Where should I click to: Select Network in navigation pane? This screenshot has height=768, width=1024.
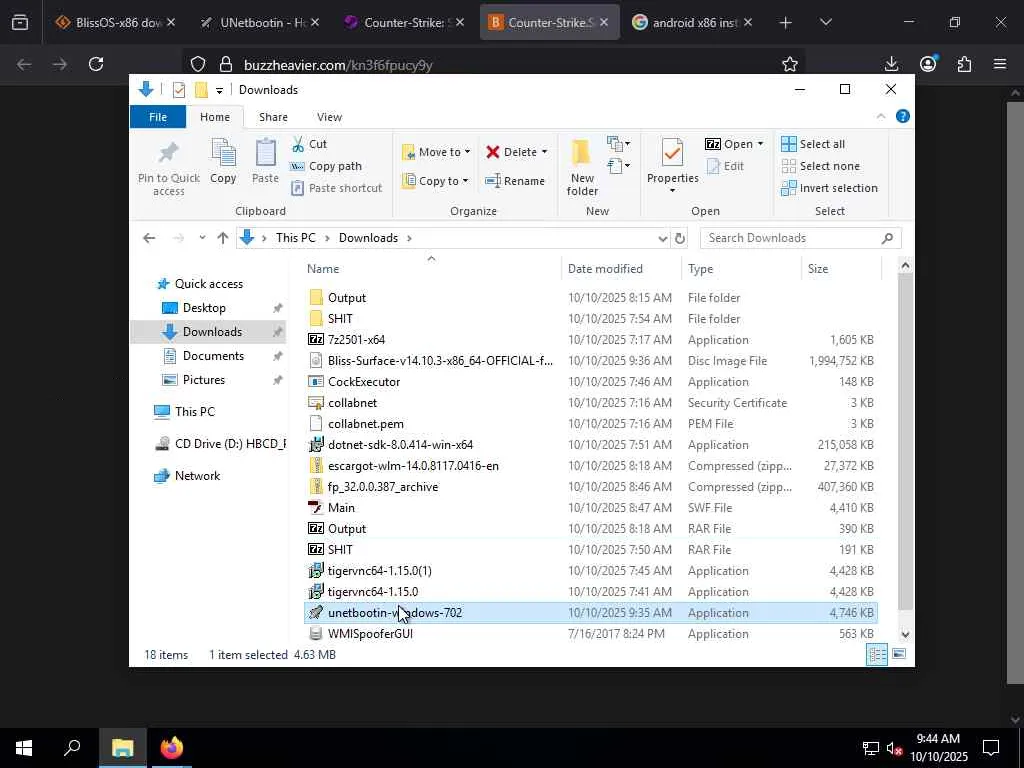197,475
